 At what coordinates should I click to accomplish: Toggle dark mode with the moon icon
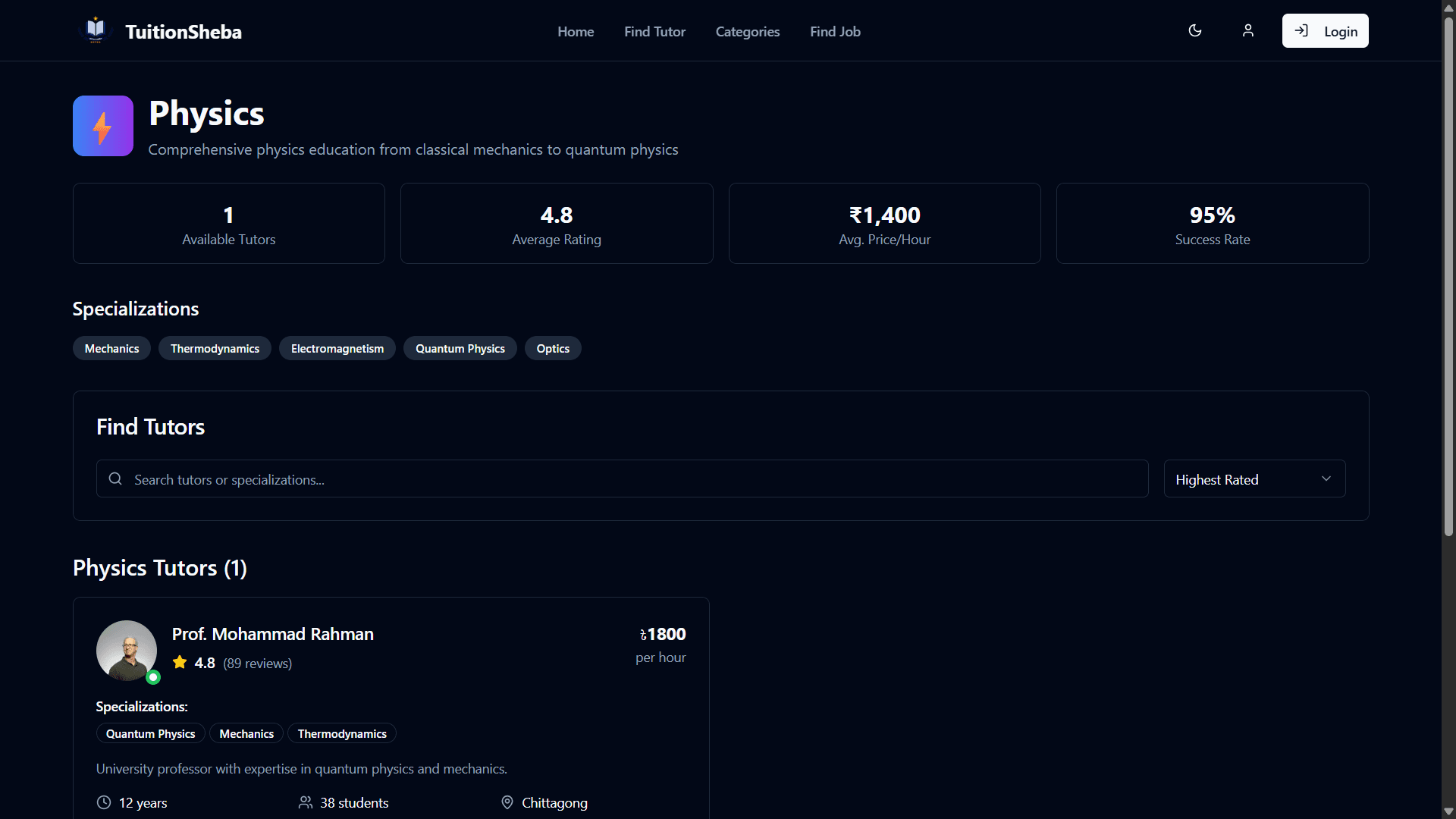(1195, 31)
